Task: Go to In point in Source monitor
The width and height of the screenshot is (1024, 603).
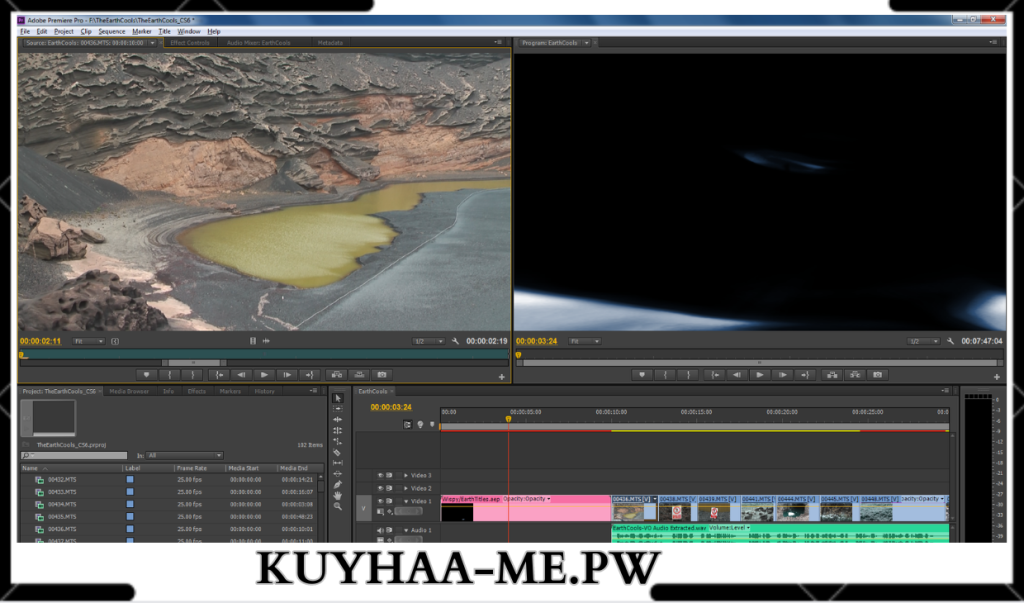Action: coord(218,375)
